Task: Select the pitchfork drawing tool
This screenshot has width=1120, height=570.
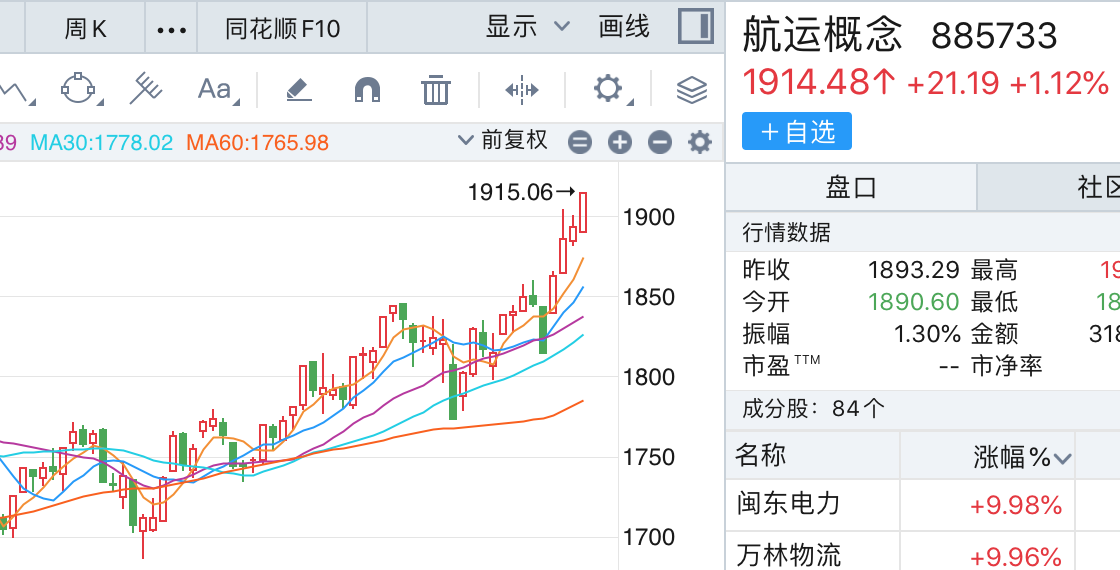Action: click(x=146, y=89)
